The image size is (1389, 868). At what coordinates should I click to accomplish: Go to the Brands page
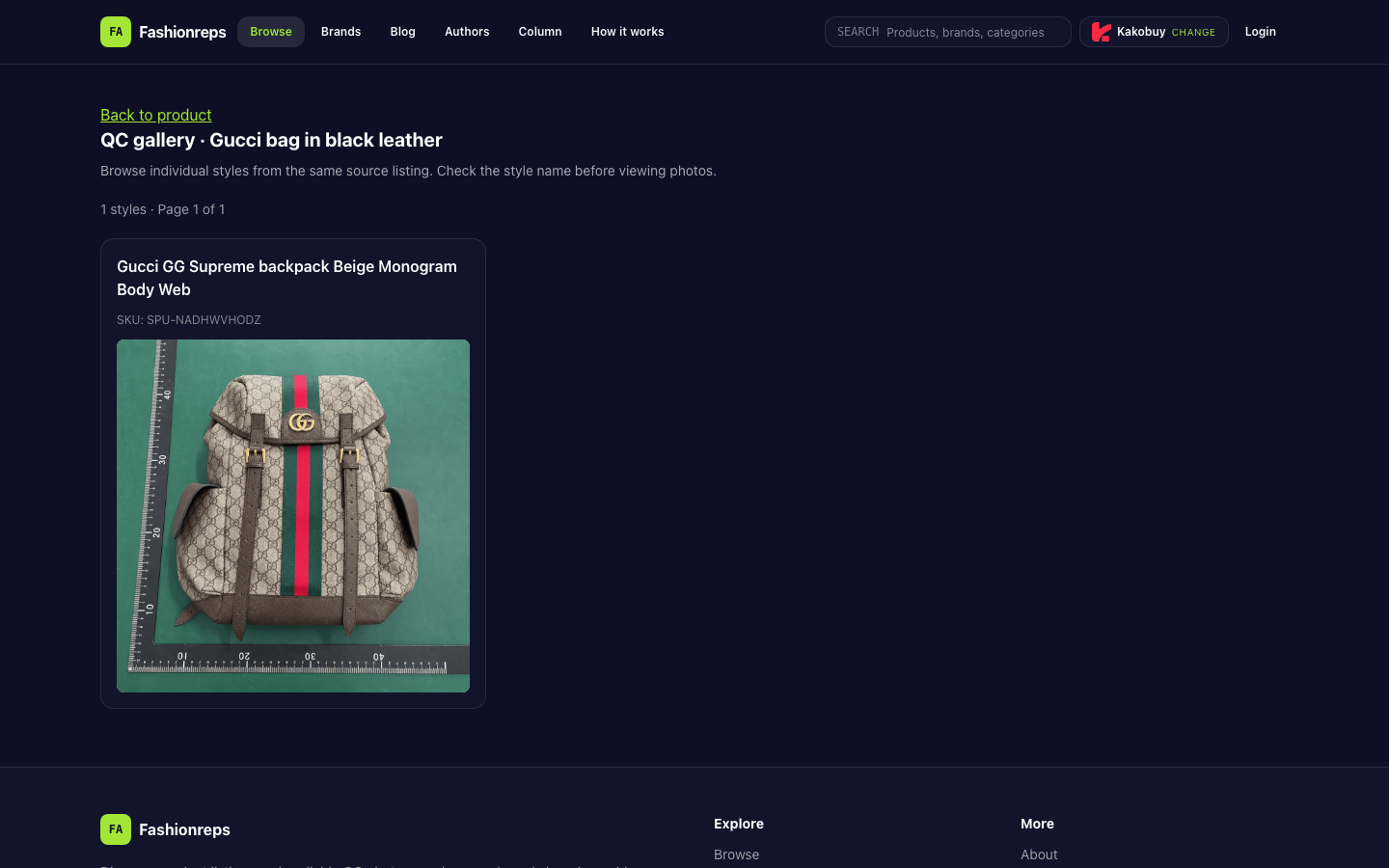[x=340, y=32]
